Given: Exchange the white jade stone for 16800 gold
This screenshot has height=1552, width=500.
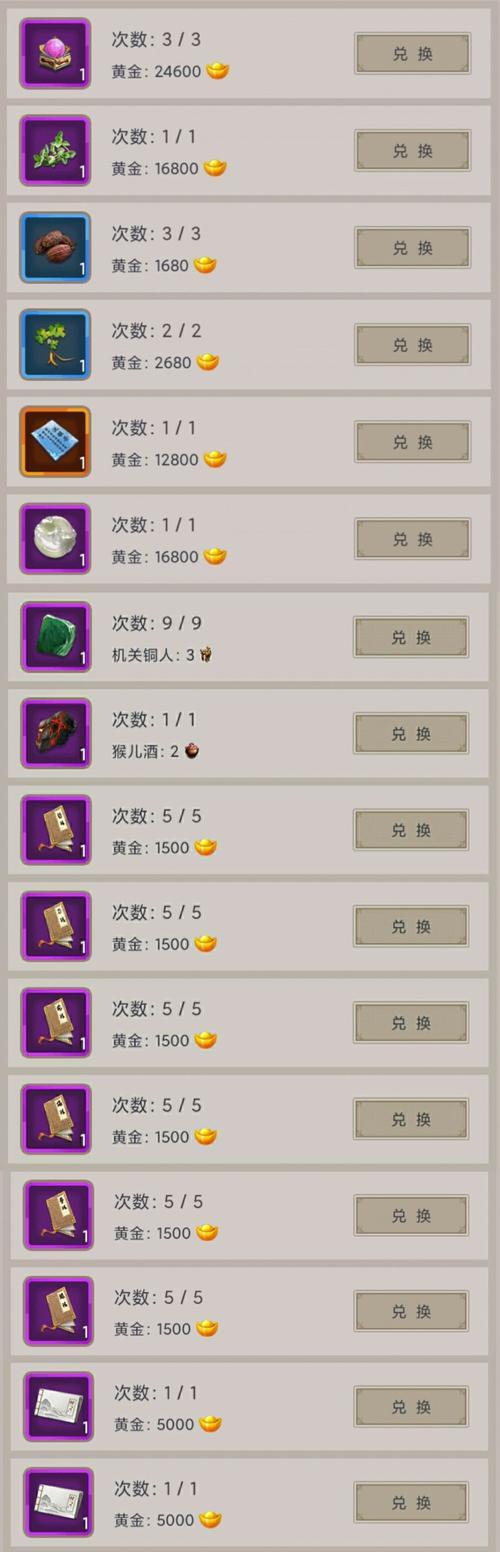Looking at the screenshot, I should point(412,539).
